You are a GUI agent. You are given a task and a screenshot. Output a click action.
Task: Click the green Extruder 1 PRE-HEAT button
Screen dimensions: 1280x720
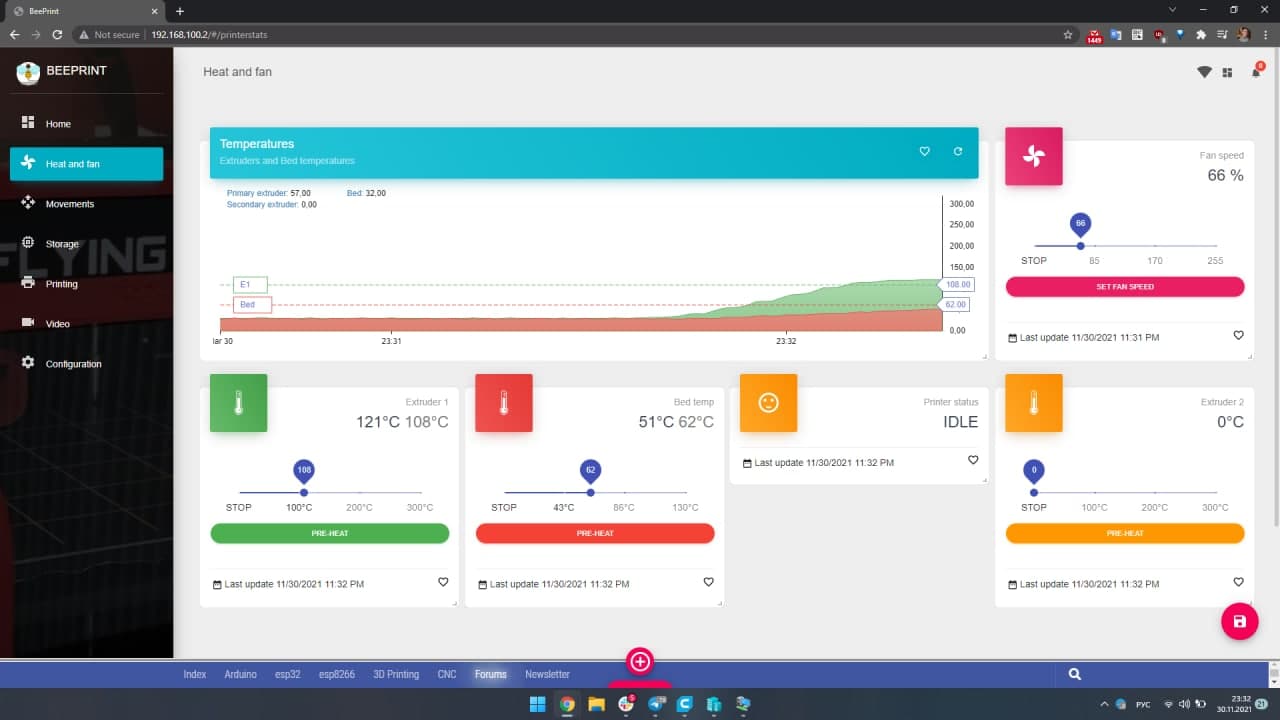(330, 533)
